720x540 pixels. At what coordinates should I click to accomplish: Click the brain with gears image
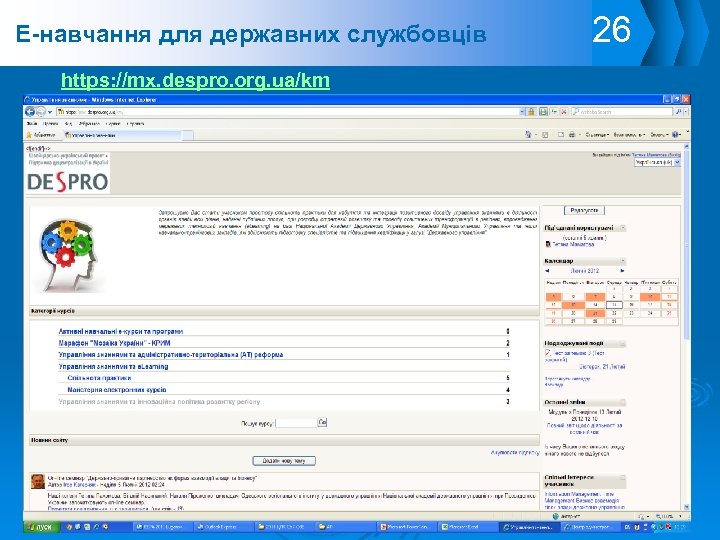coord(69,255)
